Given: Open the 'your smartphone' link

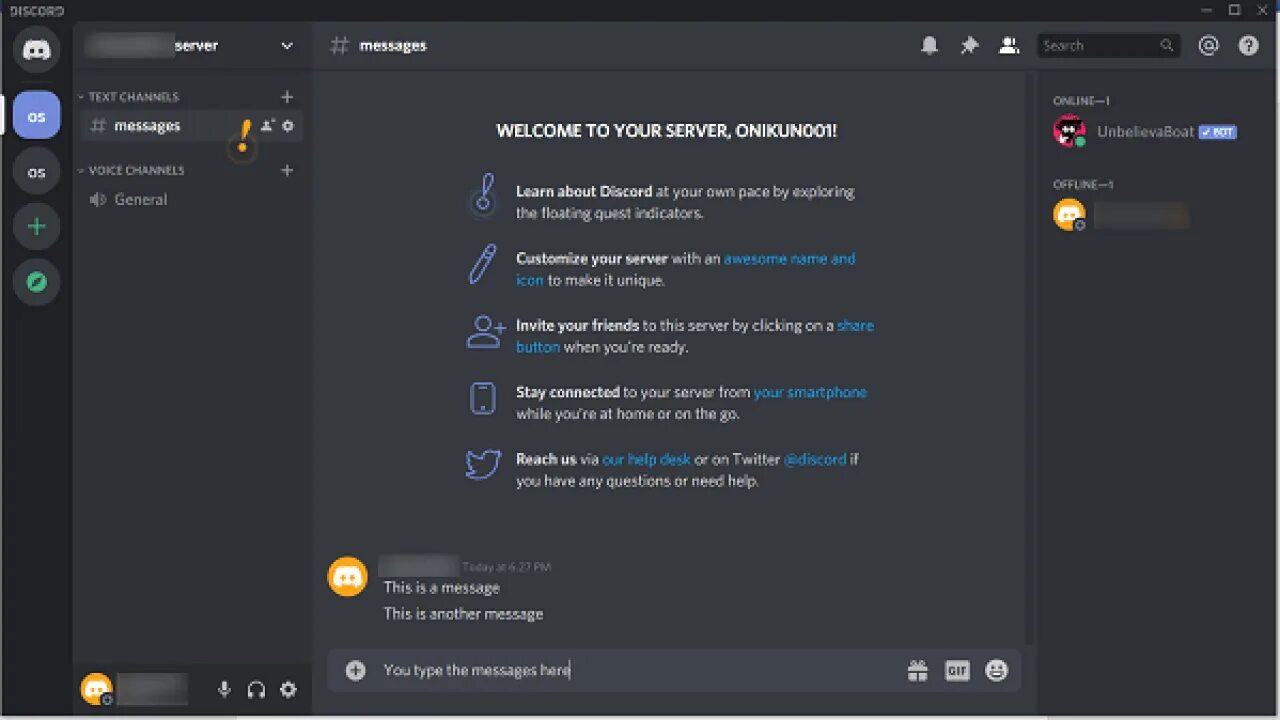Looking at the screenshot, I should [x=810, y=392].
